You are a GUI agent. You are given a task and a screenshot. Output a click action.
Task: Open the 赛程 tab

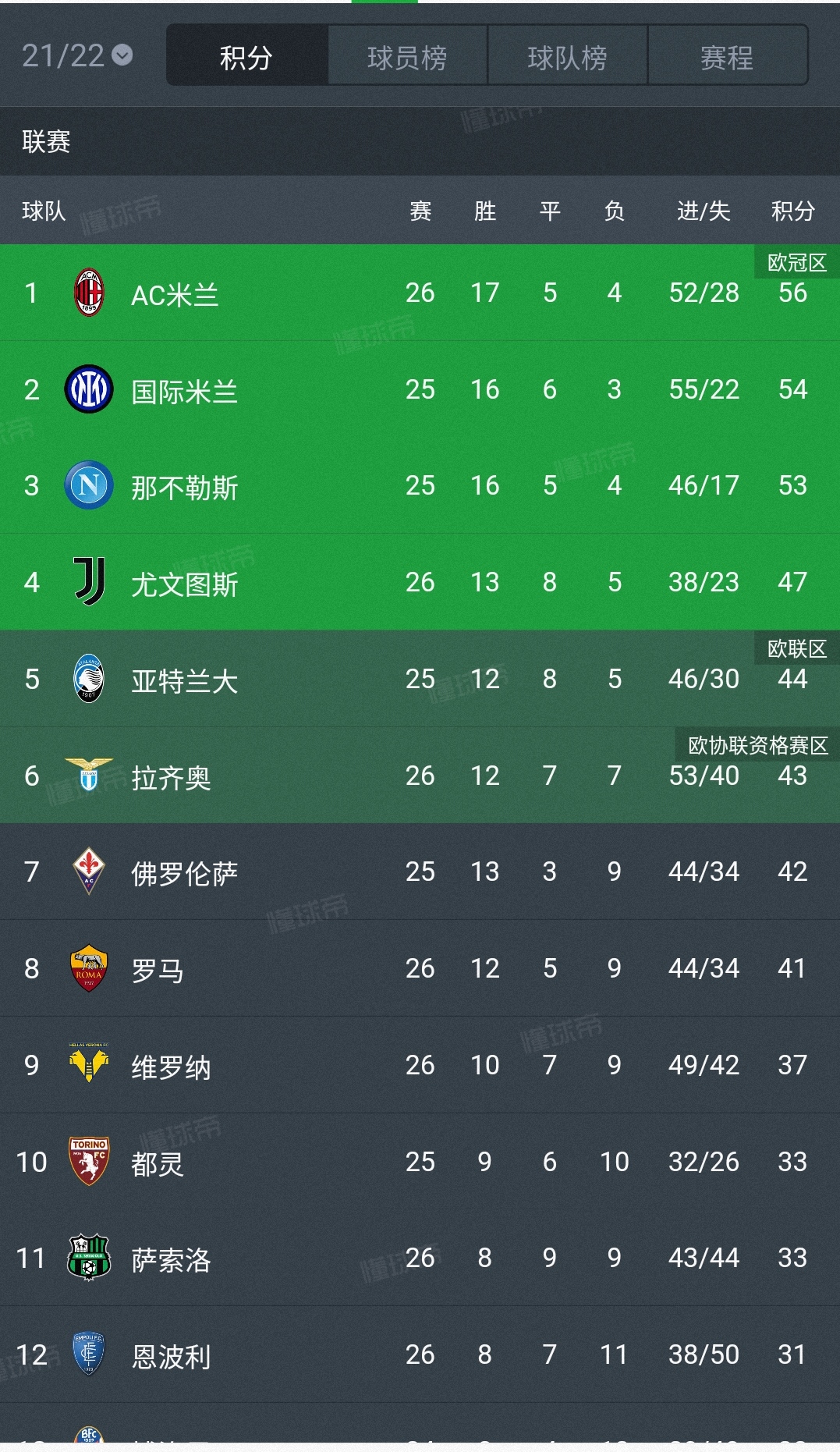click(727, 56)
